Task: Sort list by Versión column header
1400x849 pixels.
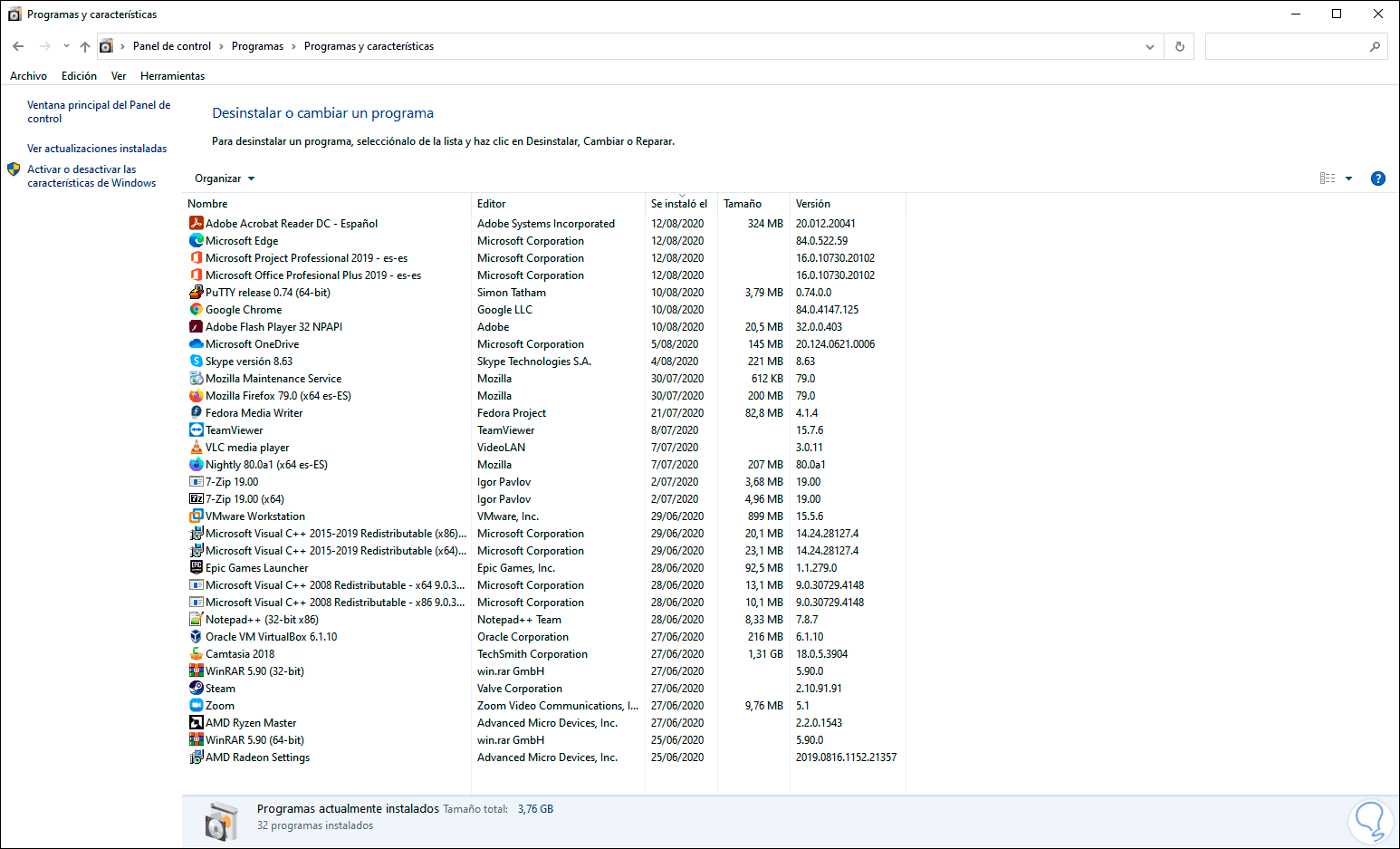Action: coord(848,204)
